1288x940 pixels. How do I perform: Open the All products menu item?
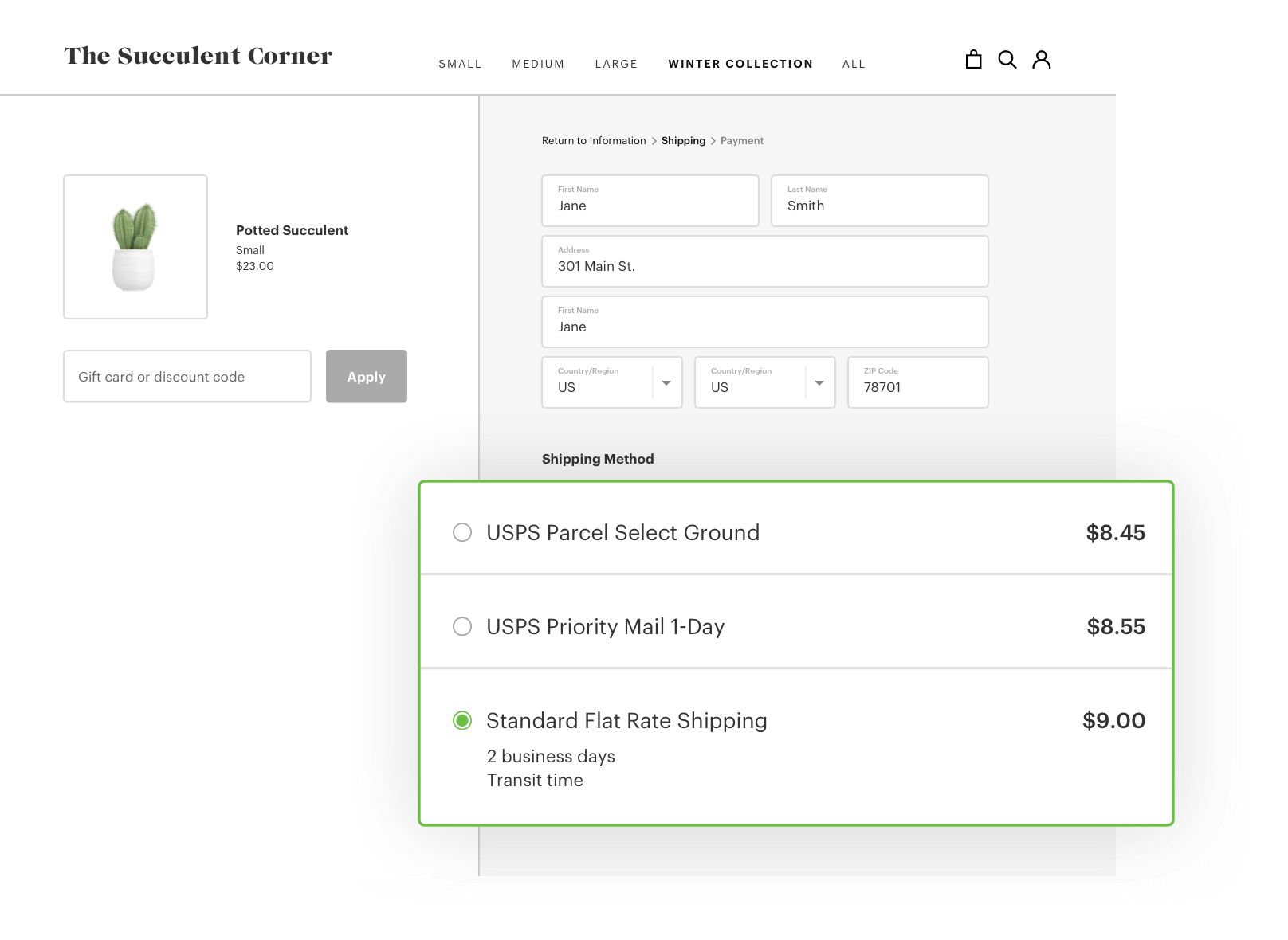pyautogui.click(x=854, y=64)
